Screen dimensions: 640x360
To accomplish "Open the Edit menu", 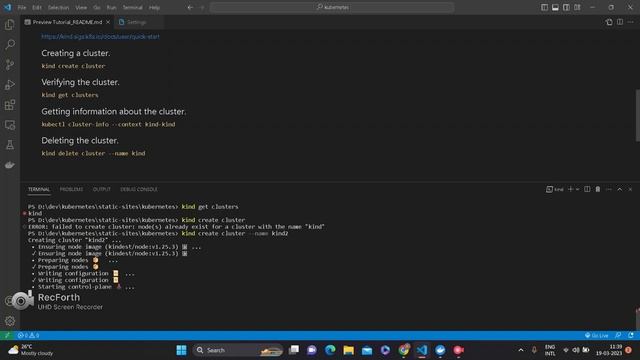I will pyautogui.click(x=37, y=7).
